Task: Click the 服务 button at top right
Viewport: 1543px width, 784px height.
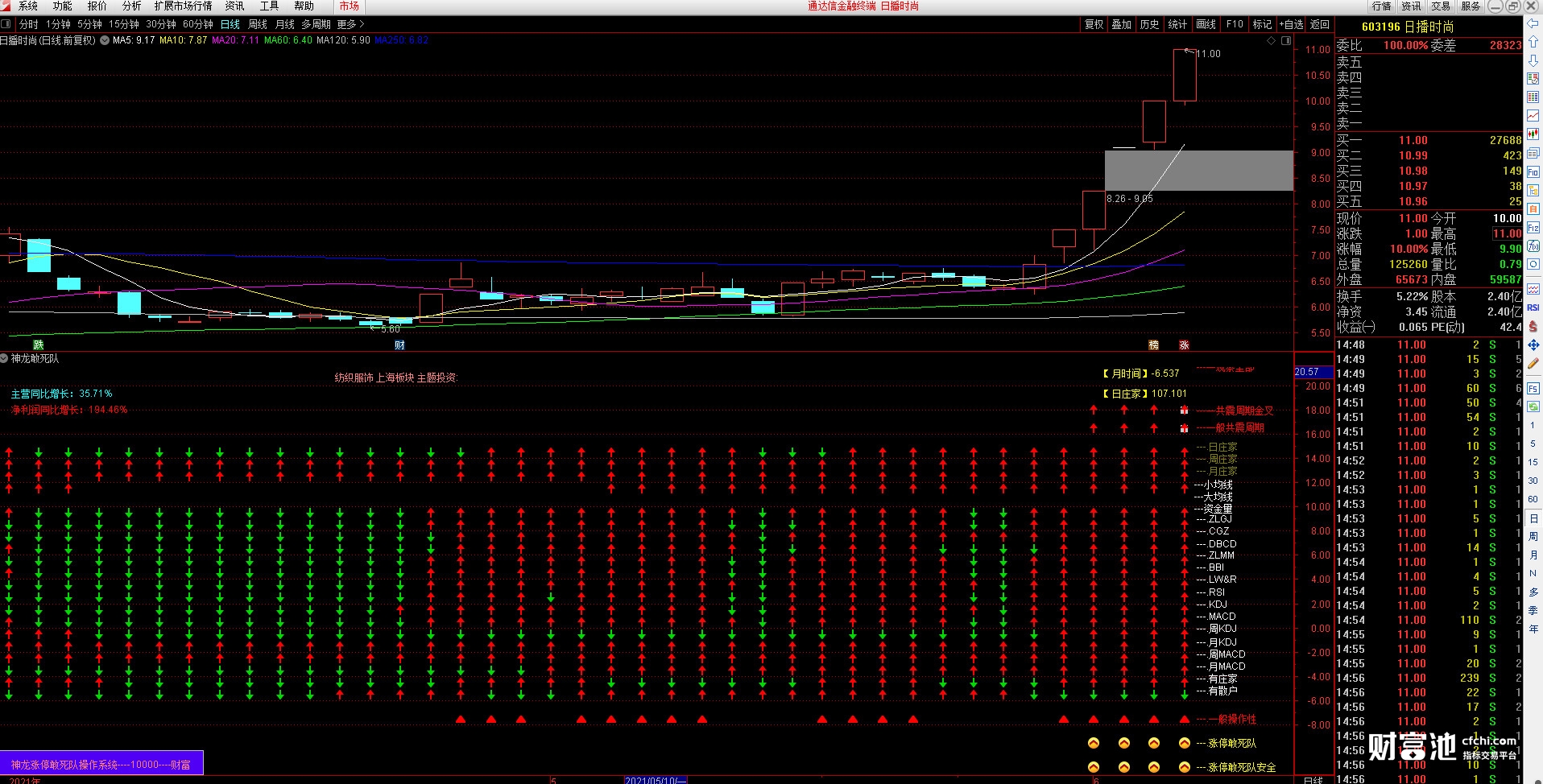Action: (1471, 6)
